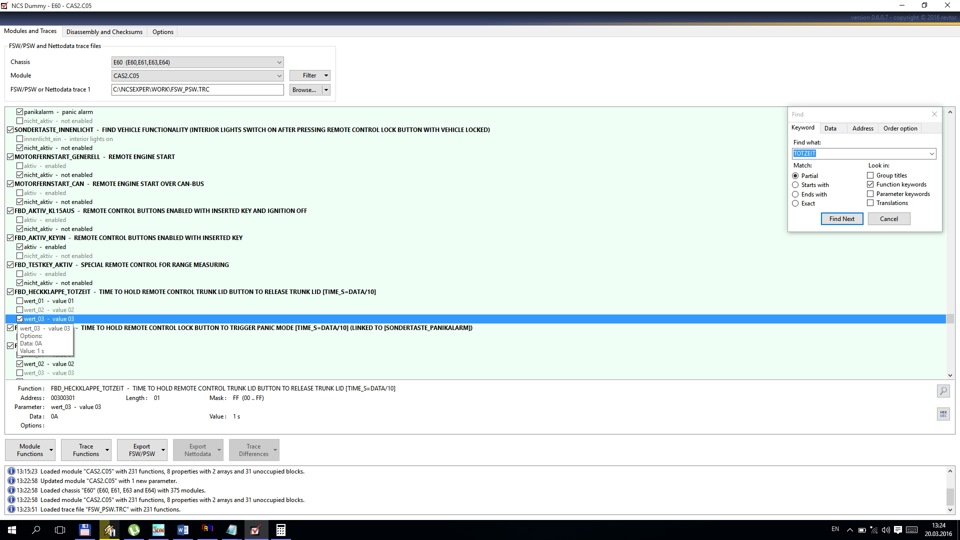Click the NCS Dummy red checkmark taskbar icon
Image resolution: width=960 pixels, height=540 pixels.
[256, 530]
